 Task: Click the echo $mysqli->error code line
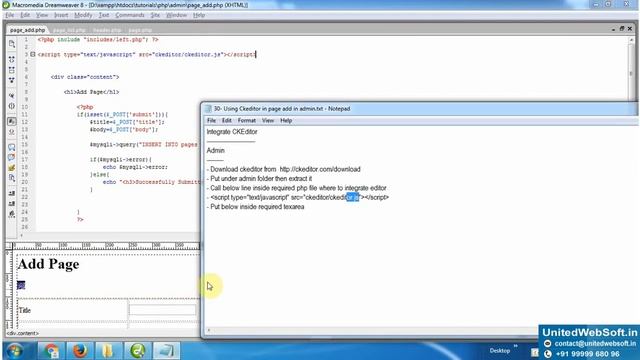coord(135,167)
